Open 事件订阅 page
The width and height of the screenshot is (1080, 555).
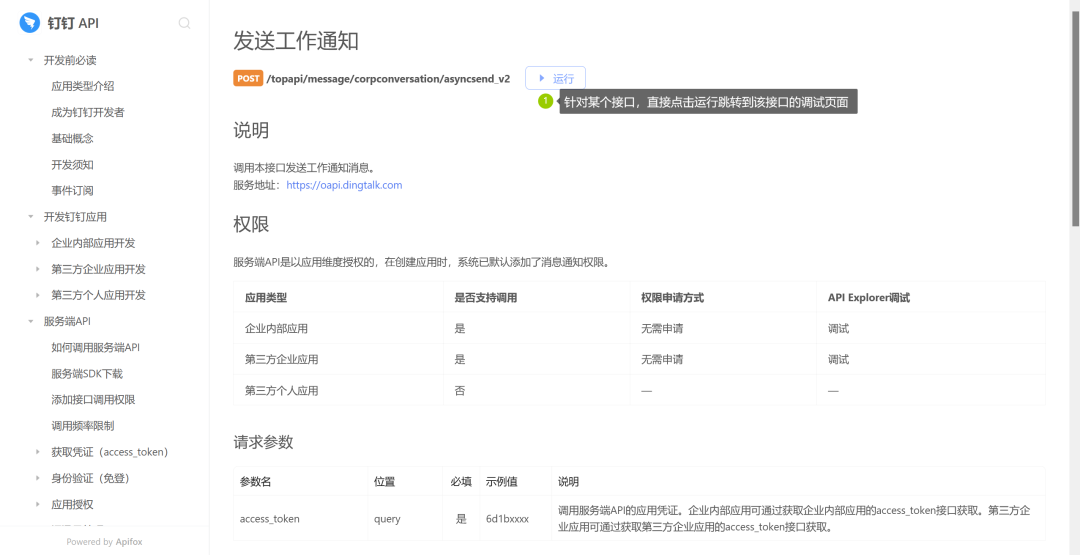[x=72, y=191]
